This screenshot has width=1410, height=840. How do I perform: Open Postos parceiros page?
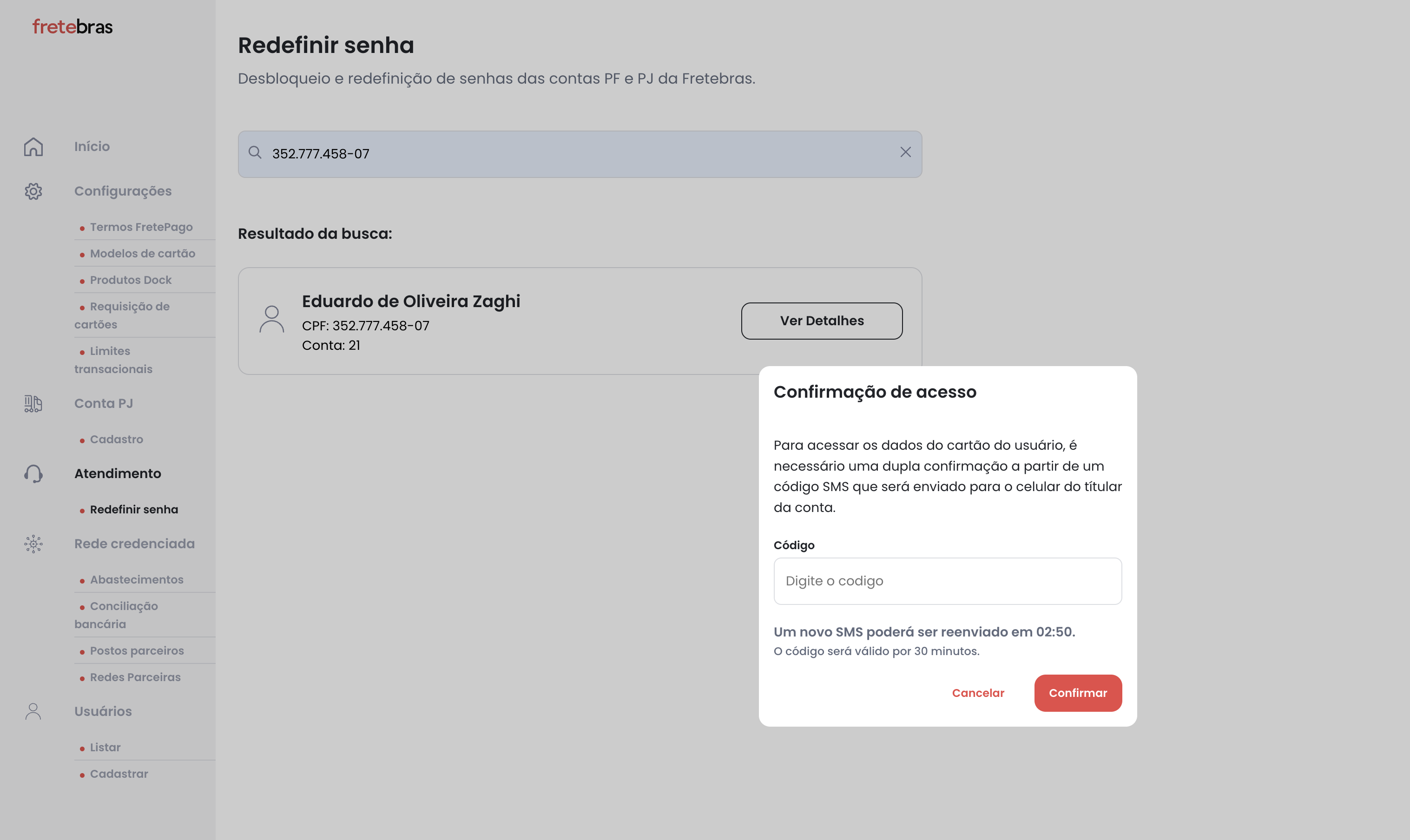point(137,651)
